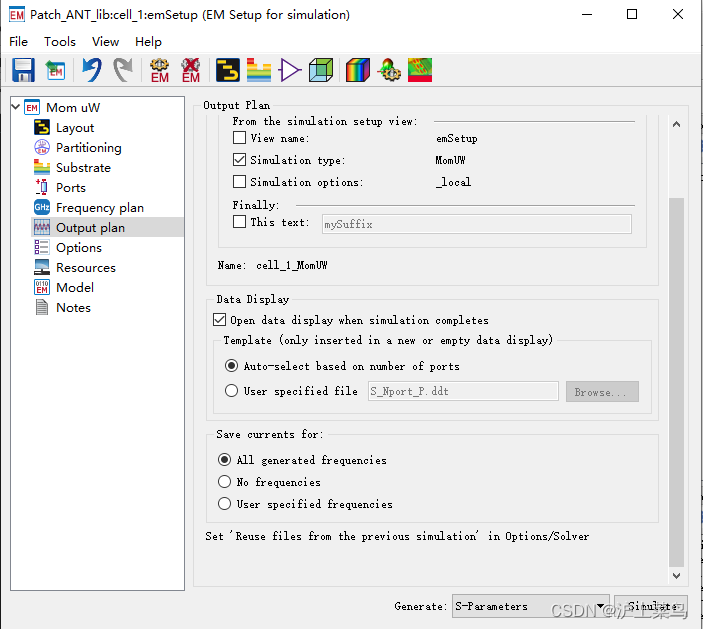Tick the This text checkbox
The height and width of the screenshot is (629, 703).
coord(239,221)
